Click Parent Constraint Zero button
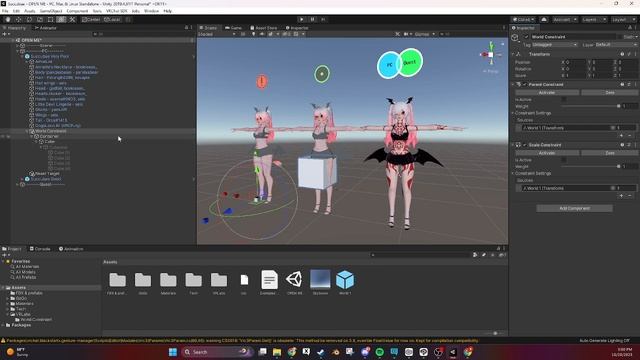Image resolution: width=640 pixels, height=360 pixels. 610,93
